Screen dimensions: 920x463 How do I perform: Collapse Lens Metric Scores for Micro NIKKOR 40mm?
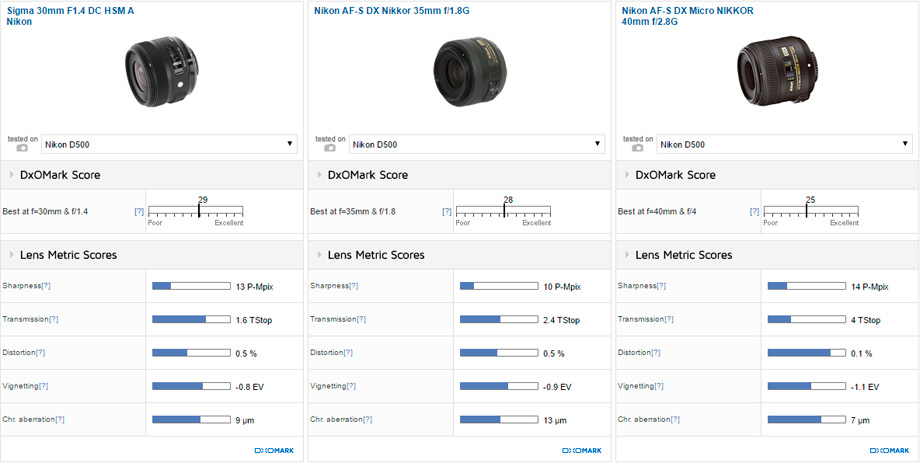click(x=767, y=255)
